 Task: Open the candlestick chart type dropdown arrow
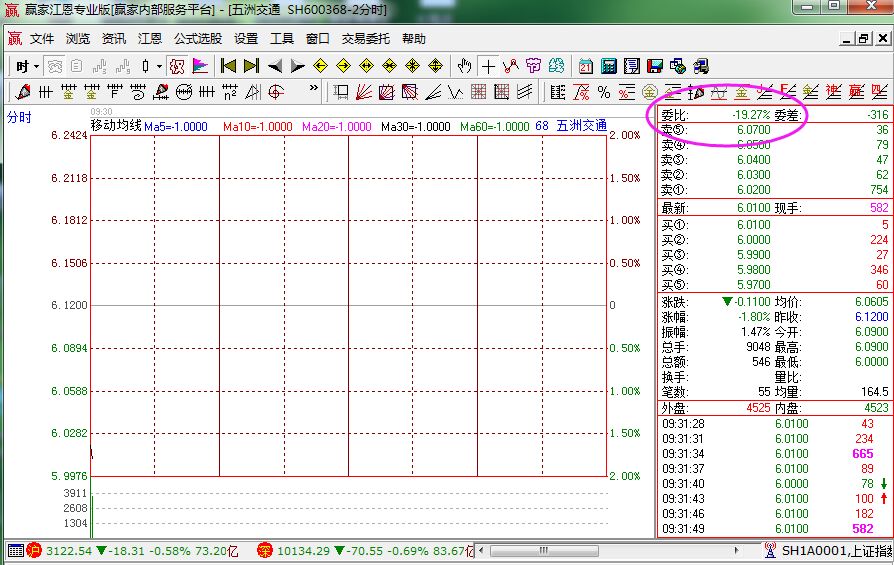click(159, 66)
